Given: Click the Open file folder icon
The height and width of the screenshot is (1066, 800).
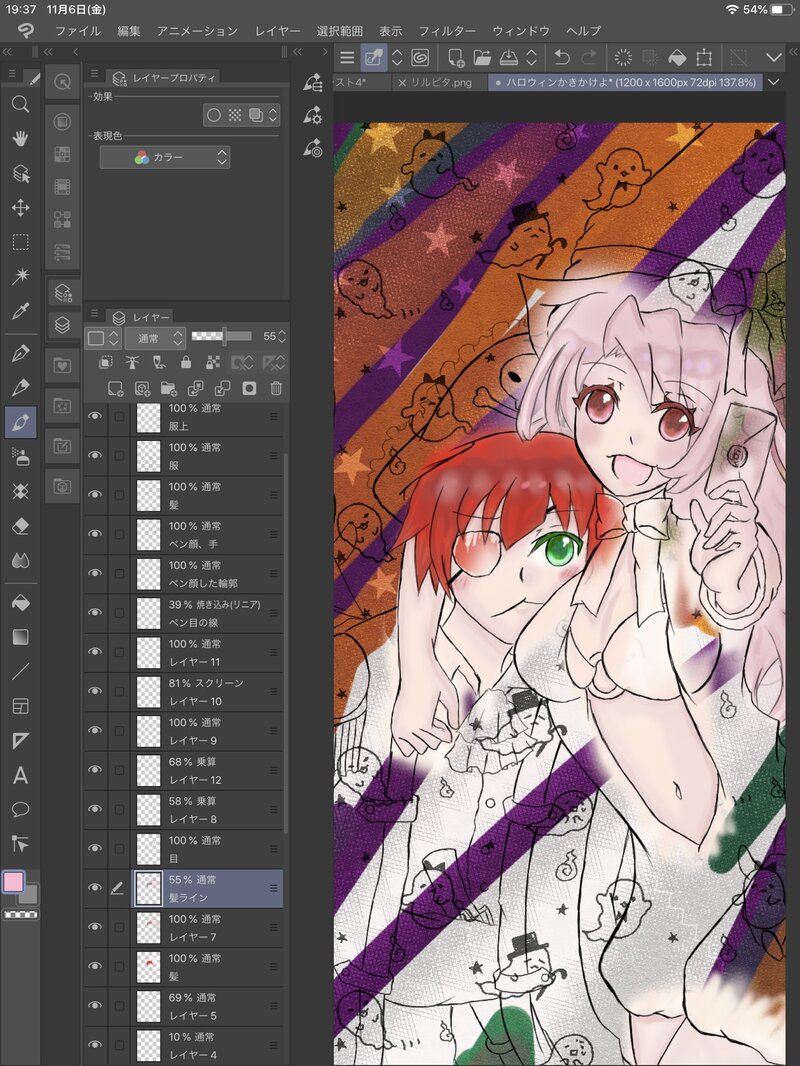Looking at the screenshot, I should pyautogui.click(x=482, y=58).
